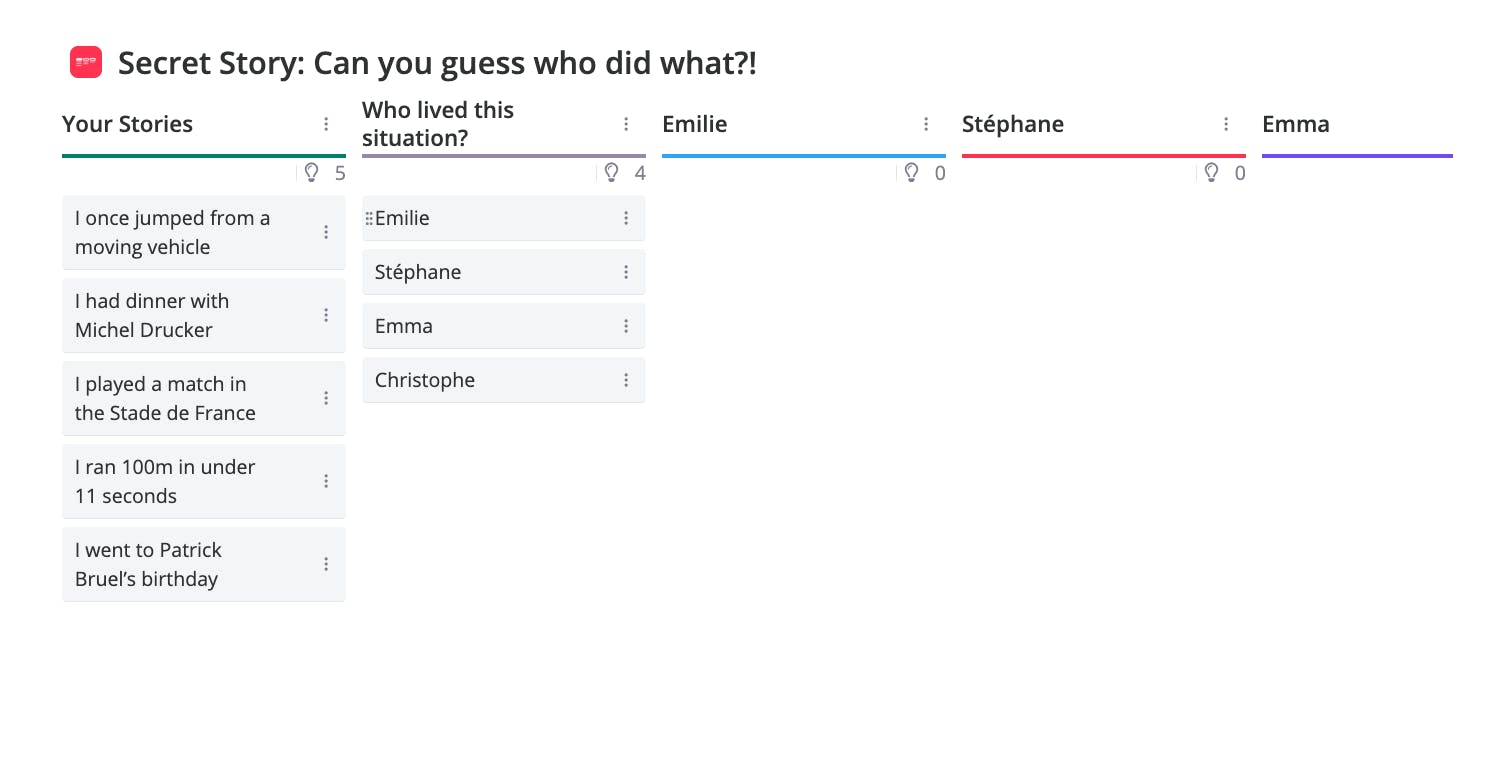
Task: Click the red board logo icon
Action: (x=86, y=62)
